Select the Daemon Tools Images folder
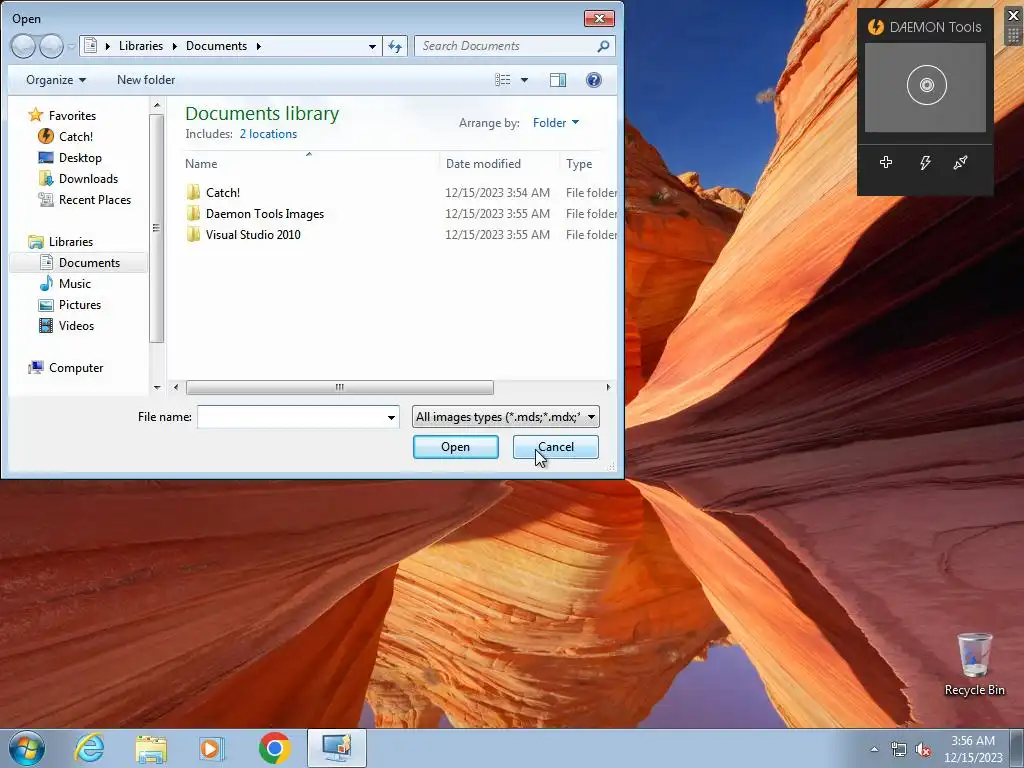 pos(264,214)
